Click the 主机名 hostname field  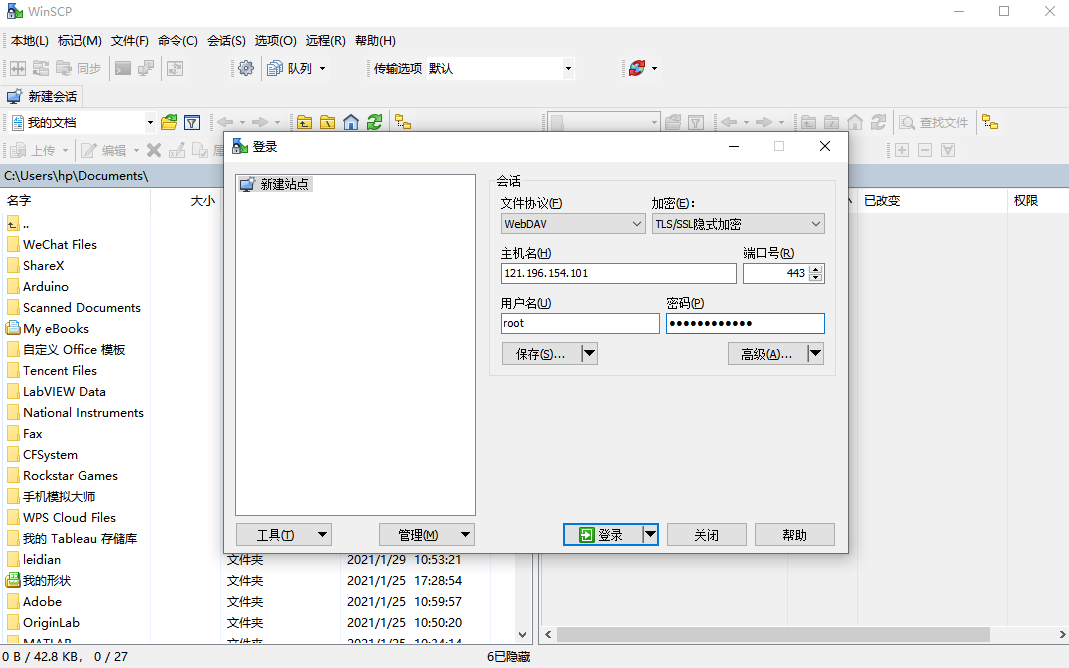pyautogui.click(x=618, y=273)
